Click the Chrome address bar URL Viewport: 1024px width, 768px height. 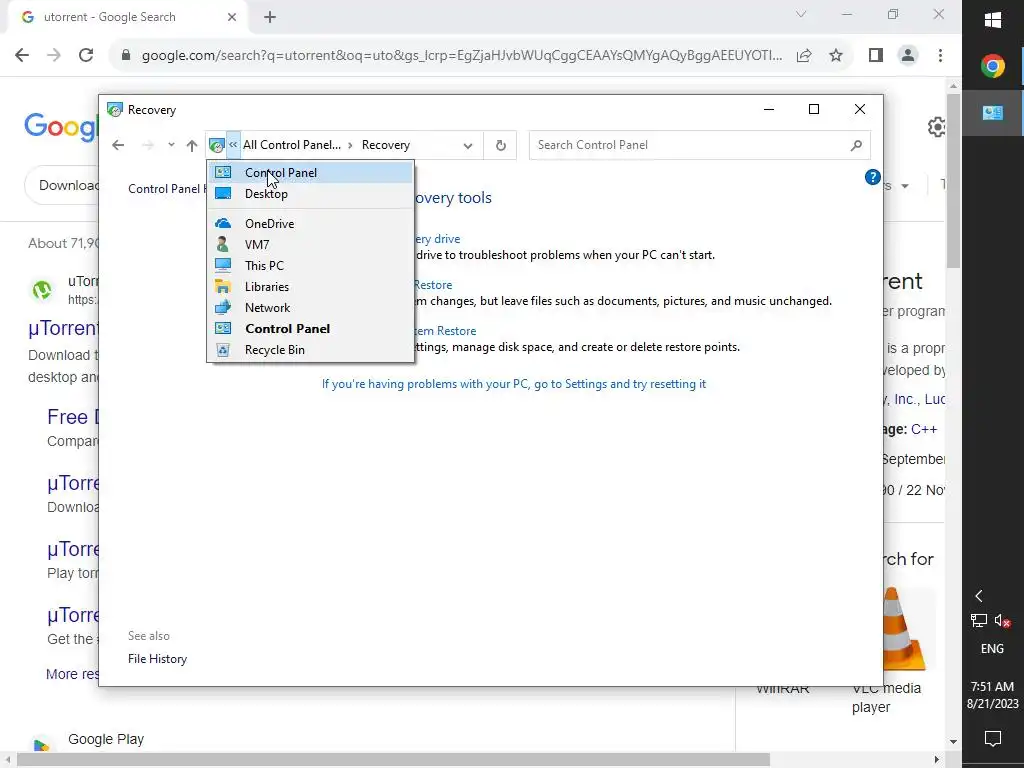(x=461, y=56)
